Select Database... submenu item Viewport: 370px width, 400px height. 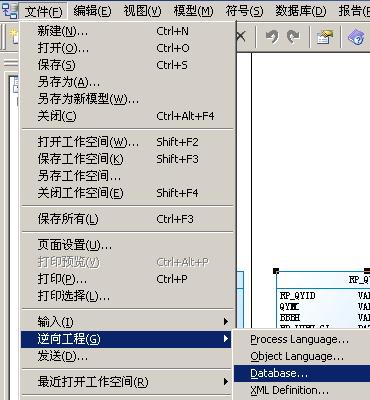pos(302,374)
